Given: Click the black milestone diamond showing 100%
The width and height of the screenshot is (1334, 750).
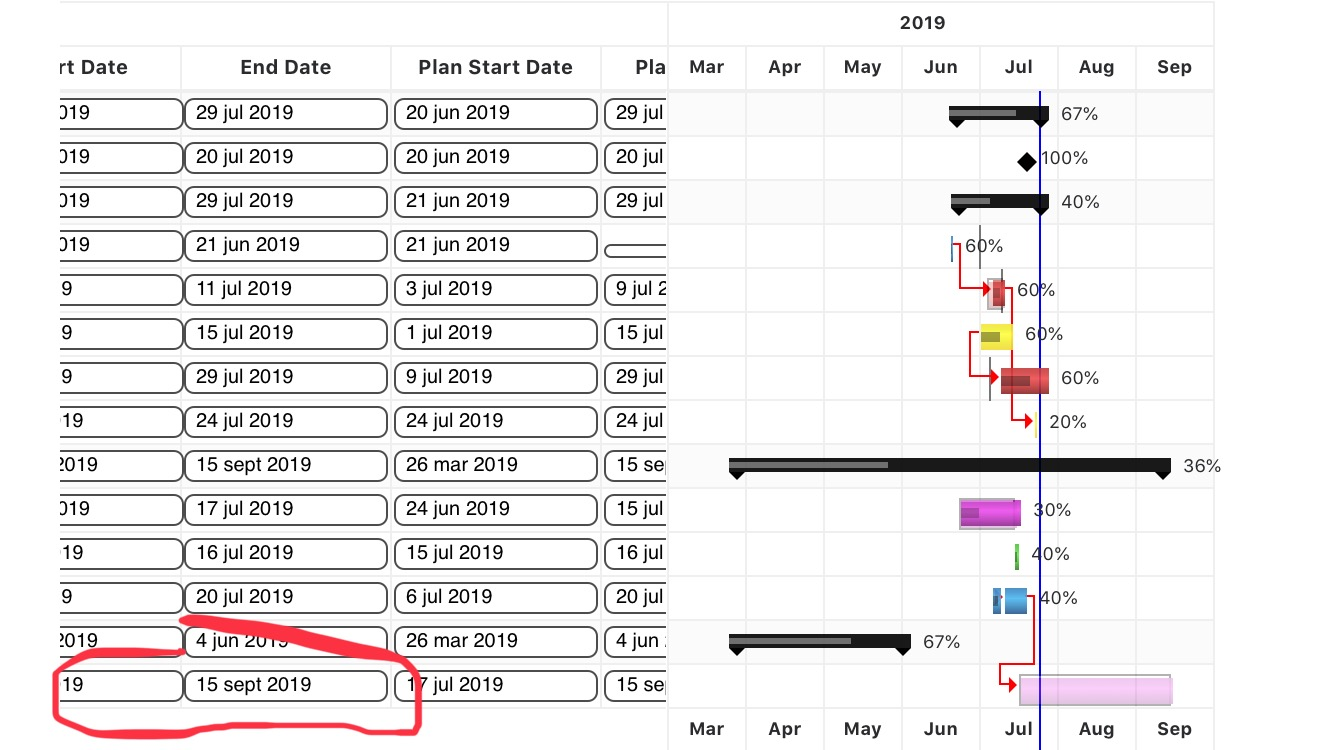Looking at the screenshot, I should click(x=1026, y=158).
